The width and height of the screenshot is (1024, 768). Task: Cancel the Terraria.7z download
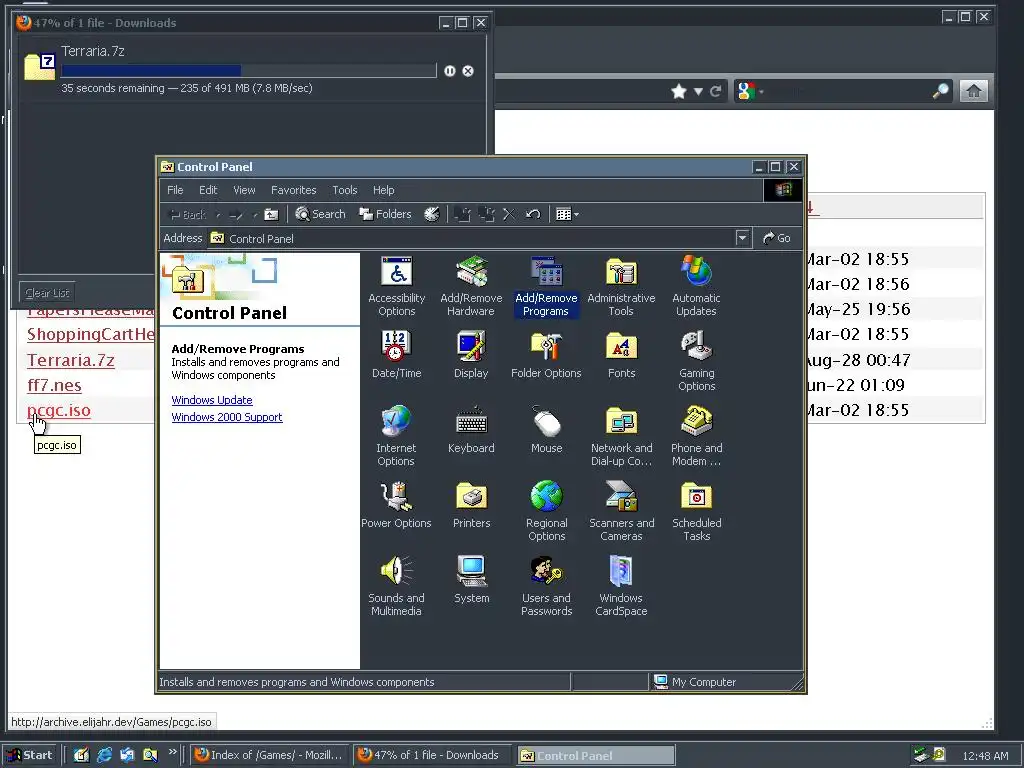[468, 71]
